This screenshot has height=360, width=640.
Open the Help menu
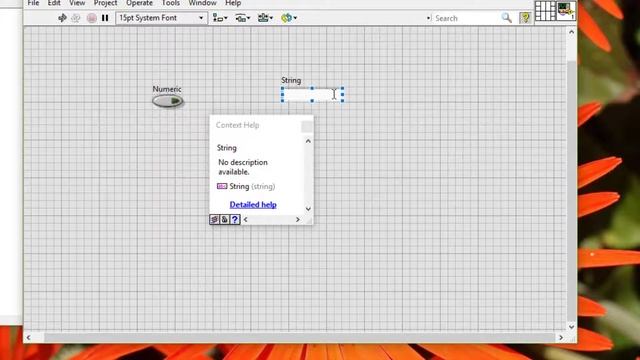233,3
